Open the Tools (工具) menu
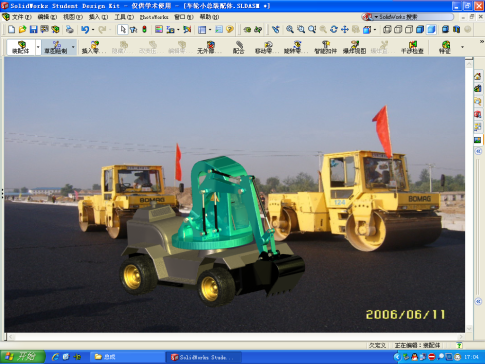This screenshot has height=364, width=485. coord(124,17)
